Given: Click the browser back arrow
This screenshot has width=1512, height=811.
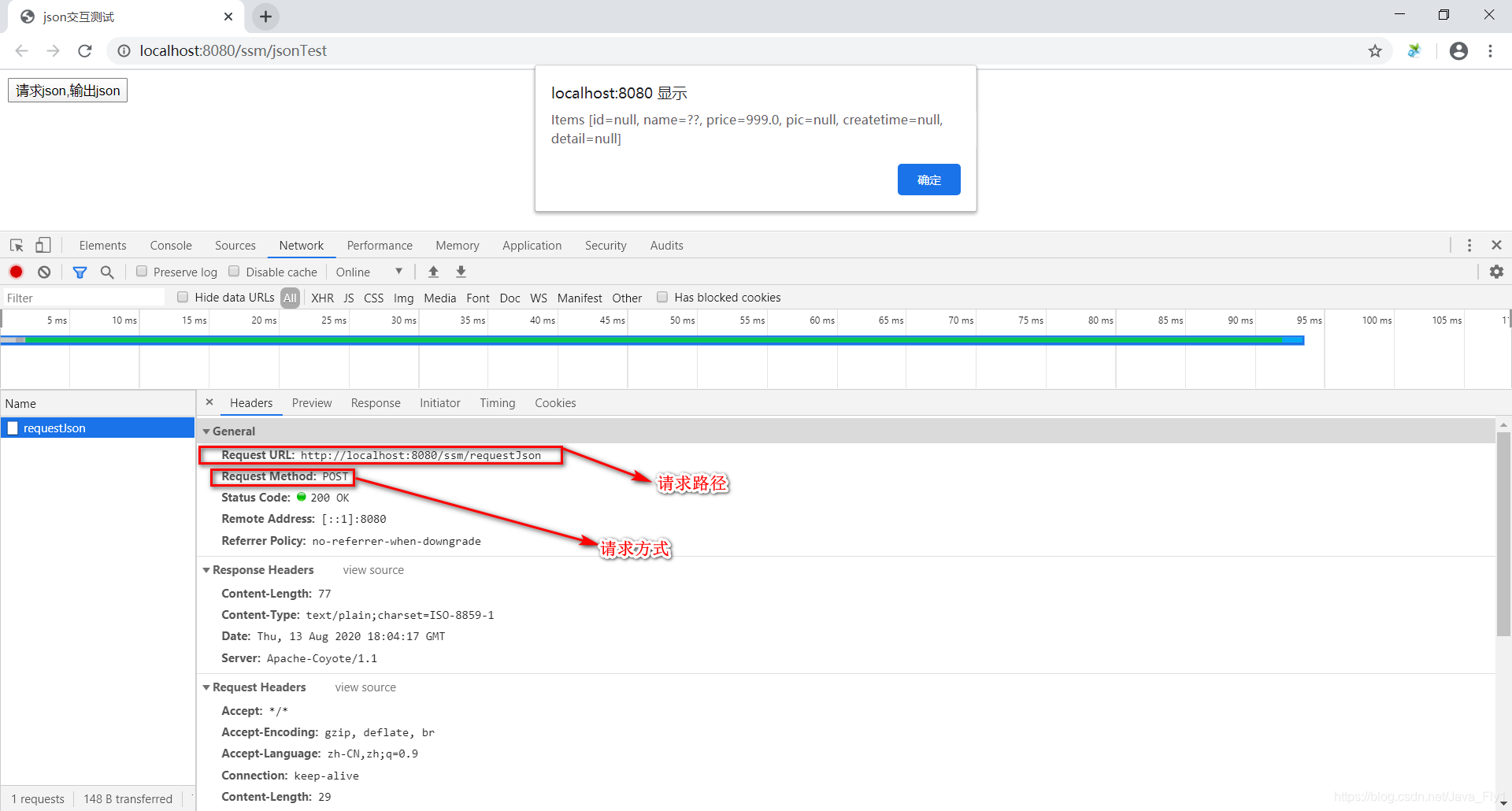Looking at the screenshot, I should pos(21,50).
